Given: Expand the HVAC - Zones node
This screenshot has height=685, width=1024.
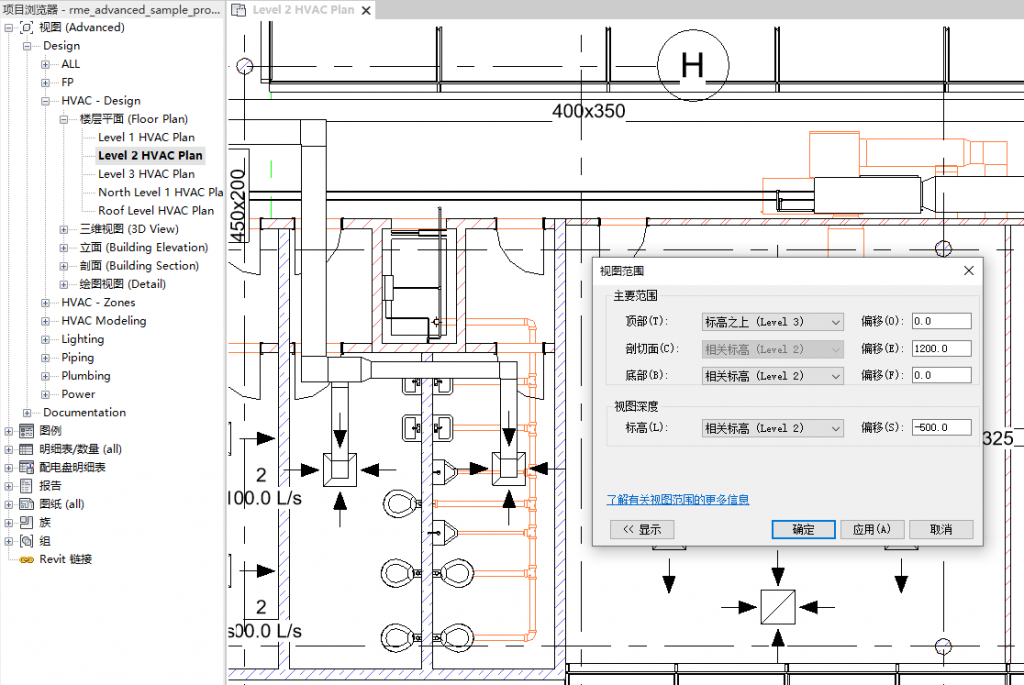Looking at the screenshot, I should 45,302.
